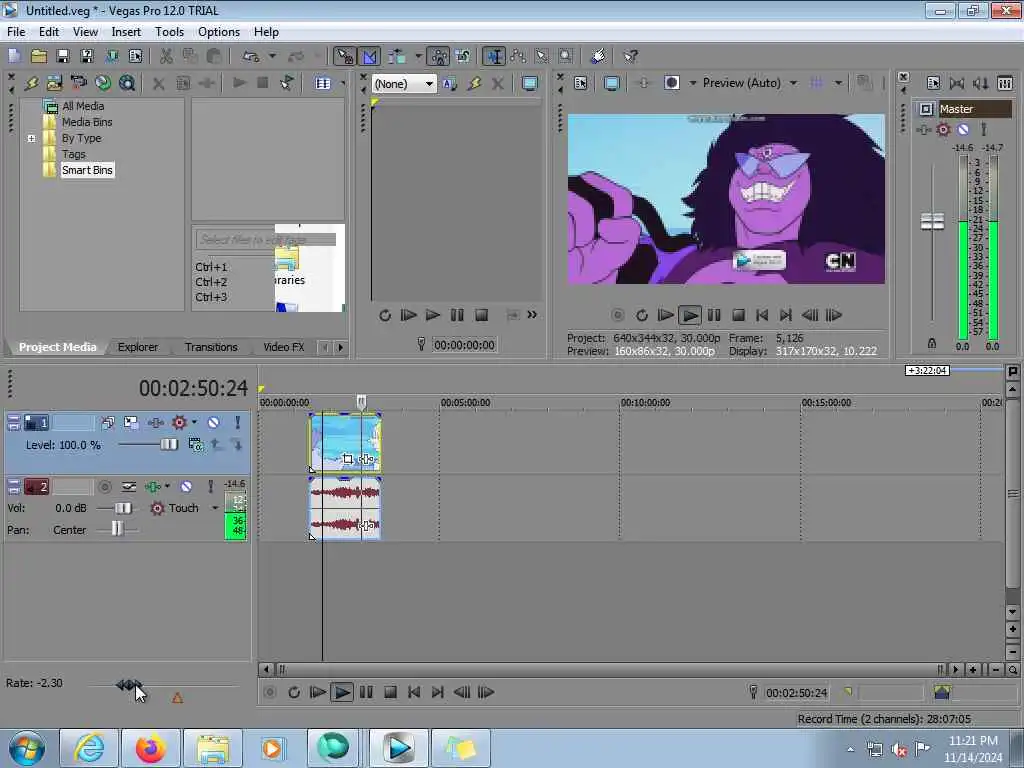Open a project with the folder icon
Screen dimensions: 1024x768
click(39, 56)
